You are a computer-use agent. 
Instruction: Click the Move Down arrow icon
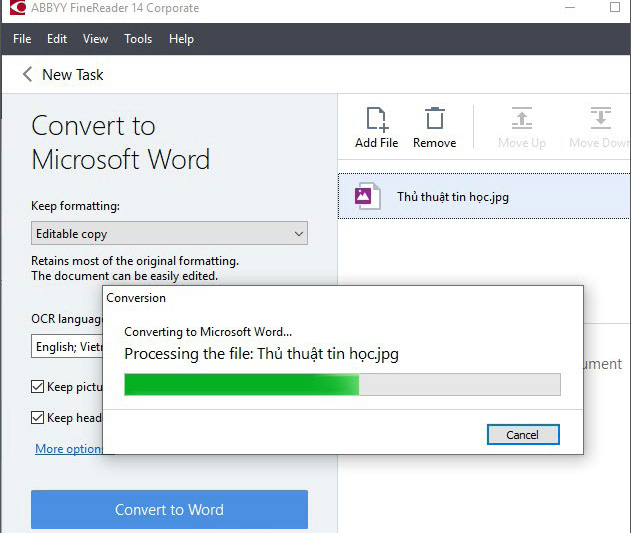599,119
